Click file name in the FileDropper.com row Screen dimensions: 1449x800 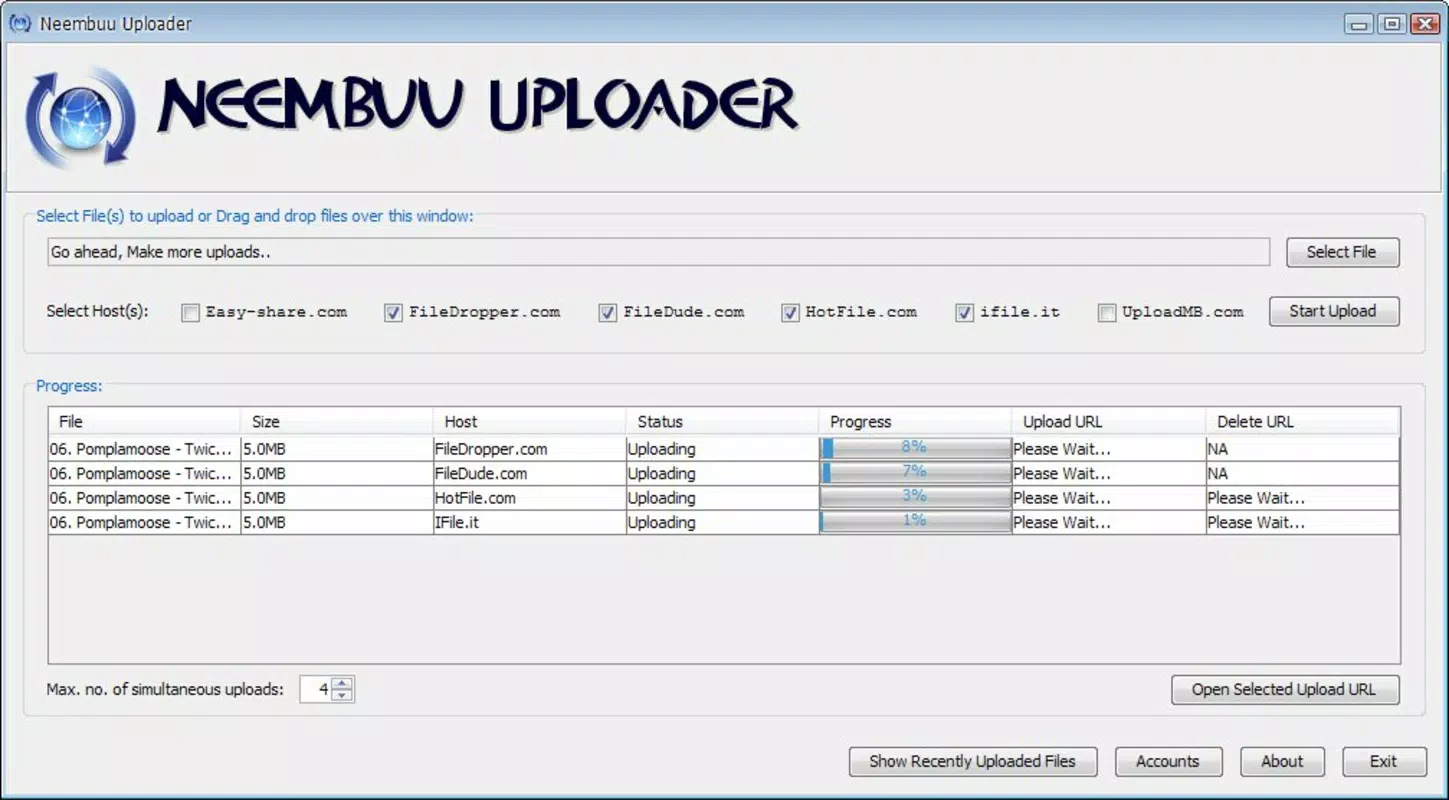point(144,449)
